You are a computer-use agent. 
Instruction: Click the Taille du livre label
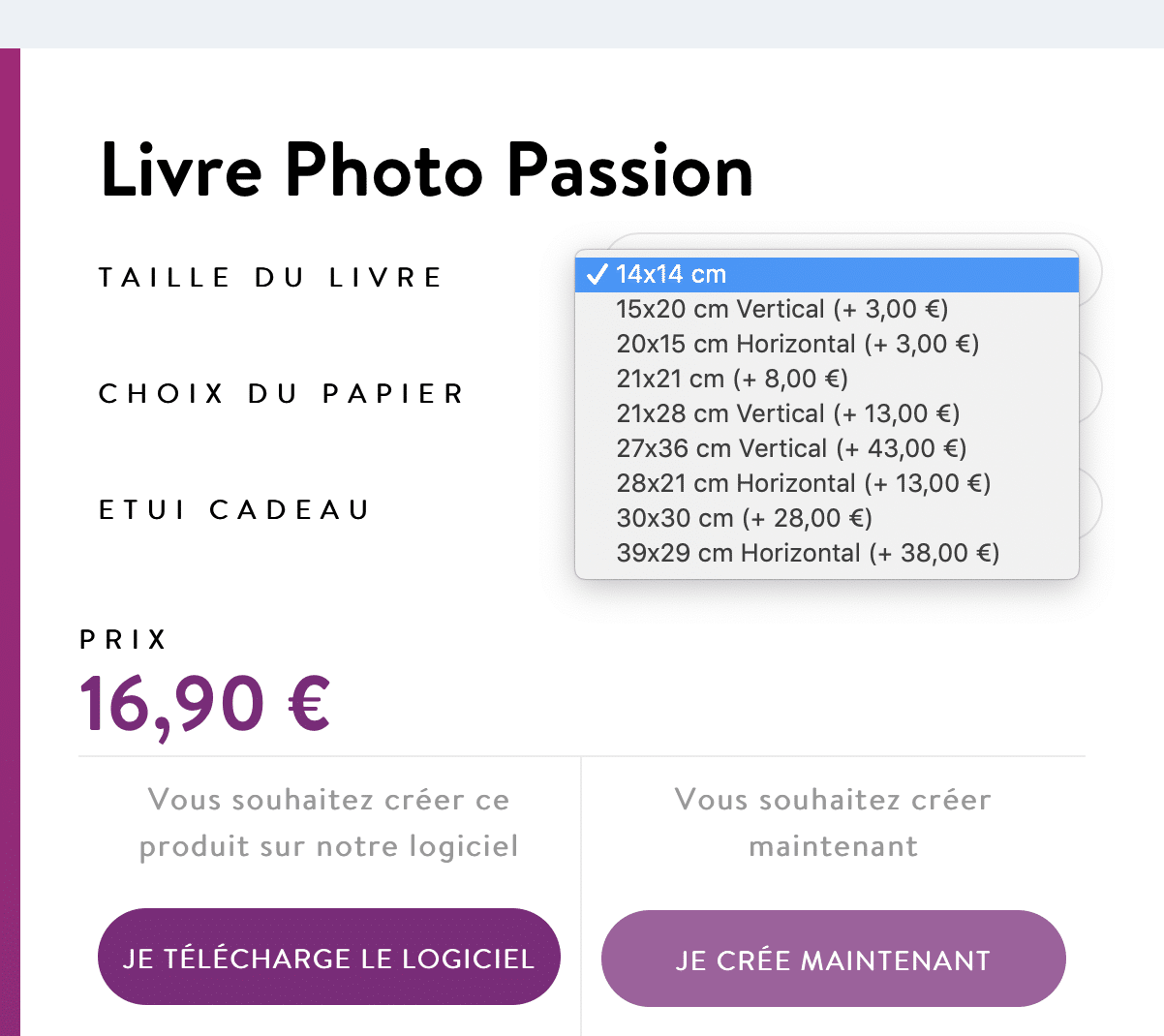pyautogui.click(x=270, y=278)
